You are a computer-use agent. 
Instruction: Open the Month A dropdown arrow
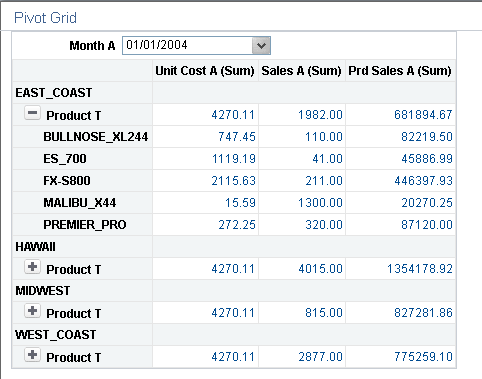click(261, 45)
